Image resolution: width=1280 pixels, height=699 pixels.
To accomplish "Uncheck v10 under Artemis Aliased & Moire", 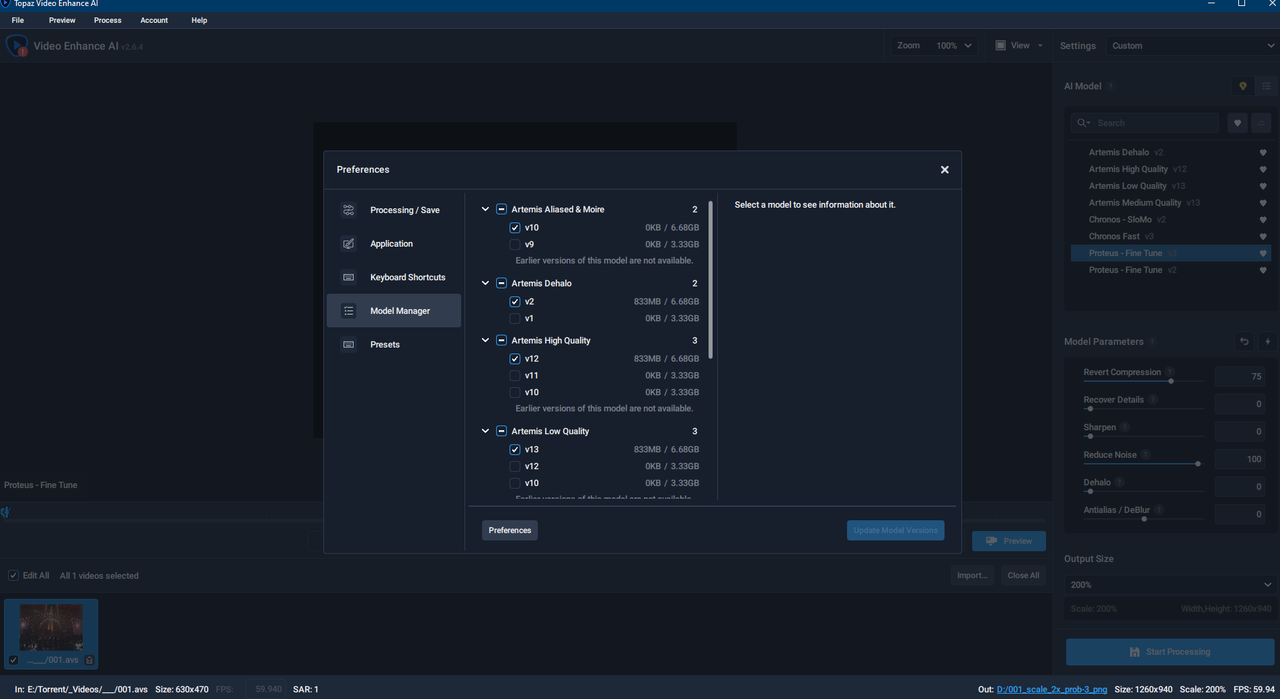I will click(515, 228).
